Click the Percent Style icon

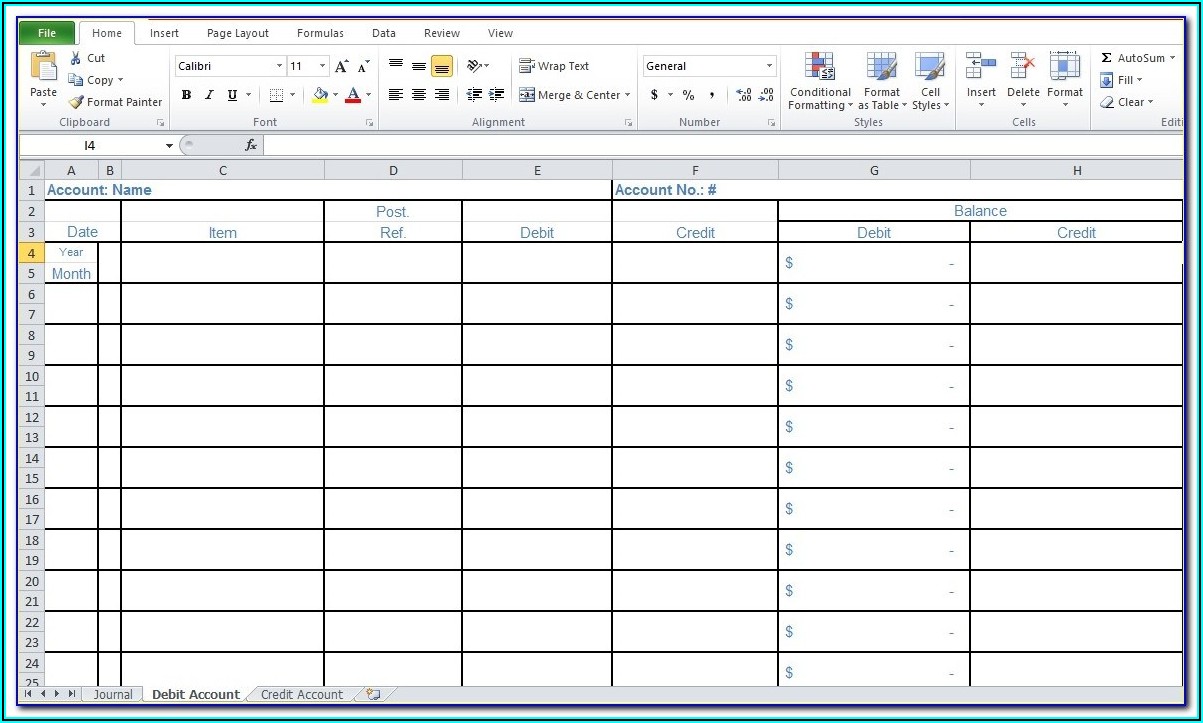coord(688,95)
